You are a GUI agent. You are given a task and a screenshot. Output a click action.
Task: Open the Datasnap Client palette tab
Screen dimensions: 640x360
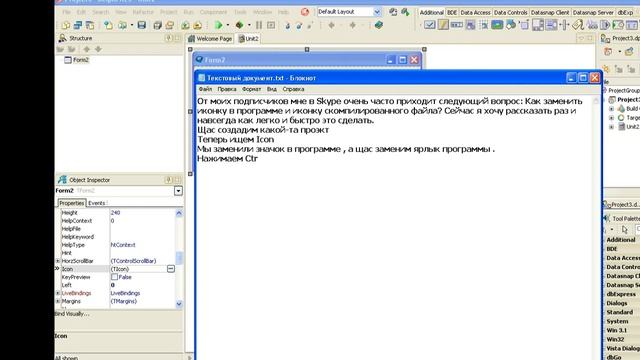[x=550, y=13]
